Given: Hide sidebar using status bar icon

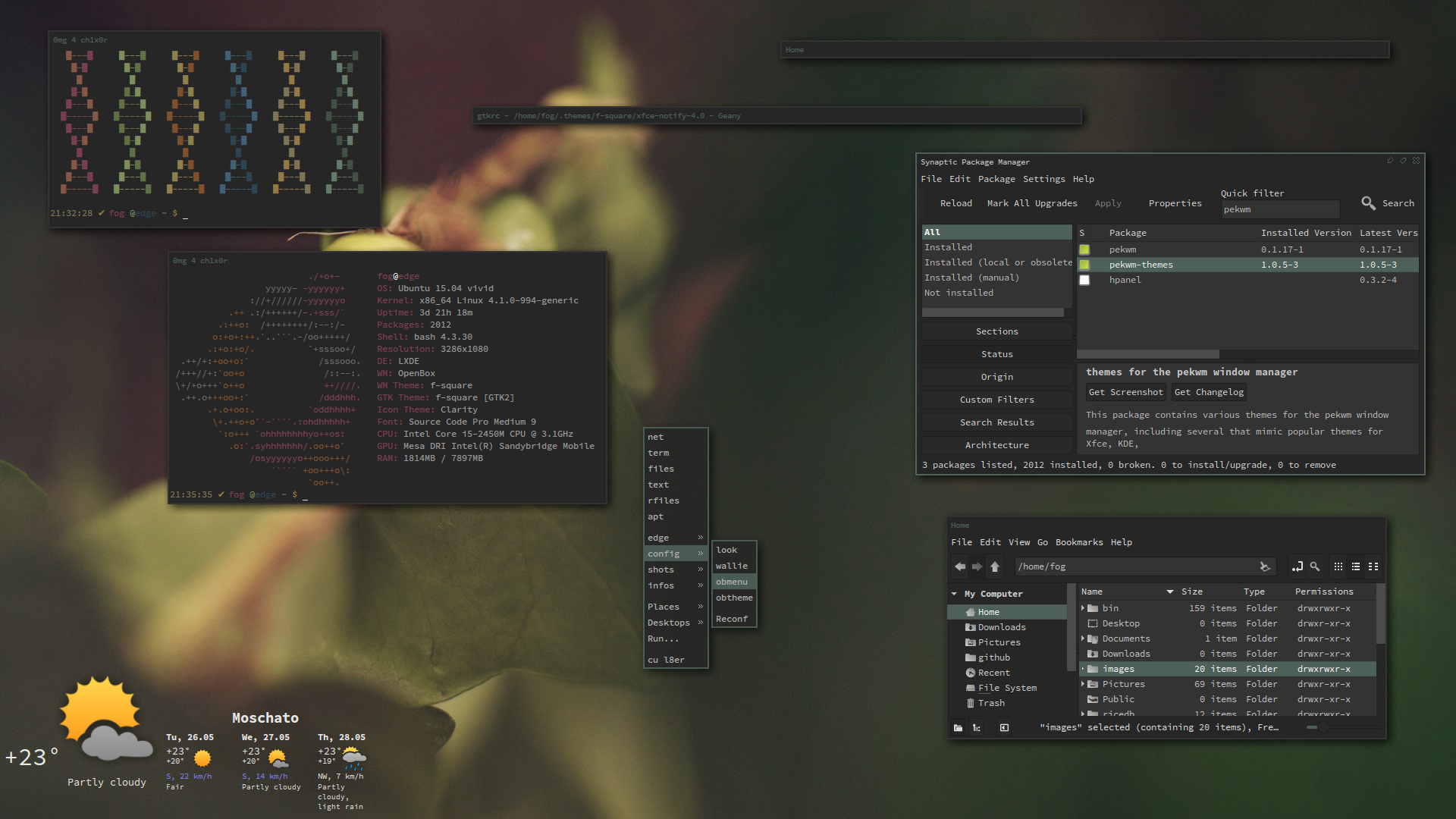Looking at the screenshot, I should point(1004,728).
